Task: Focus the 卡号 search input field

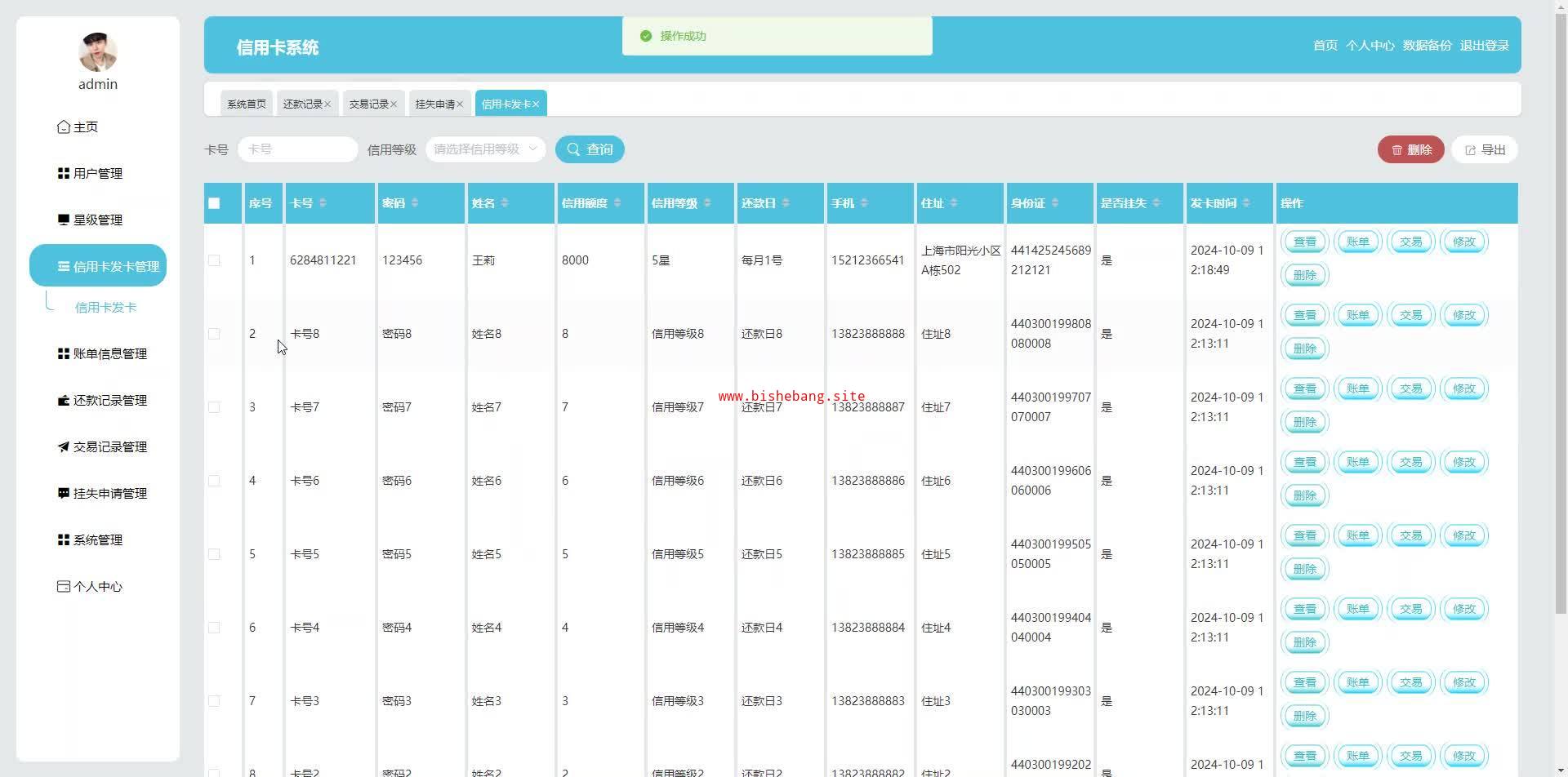Action: [297, 149]
